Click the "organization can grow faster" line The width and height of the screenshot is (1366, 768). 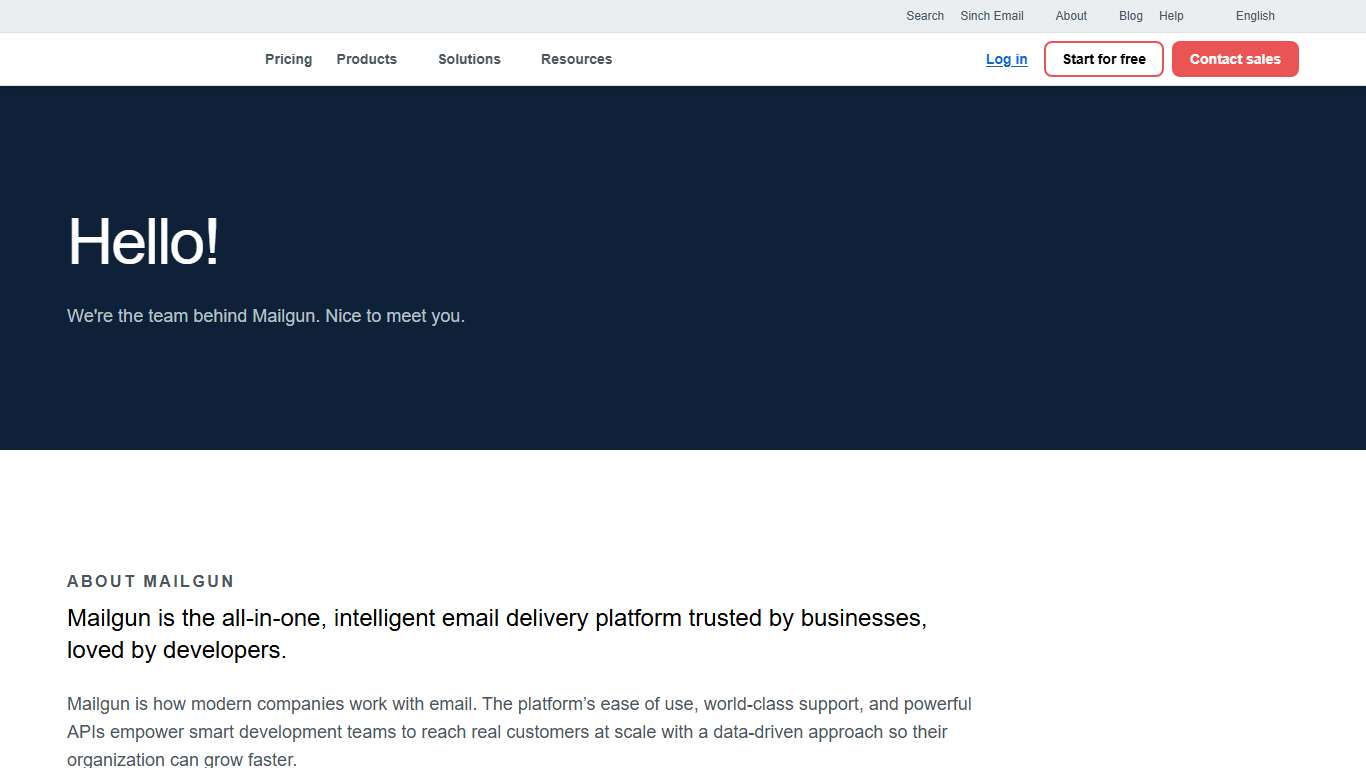pyautogui.click(x=182, y=759)
